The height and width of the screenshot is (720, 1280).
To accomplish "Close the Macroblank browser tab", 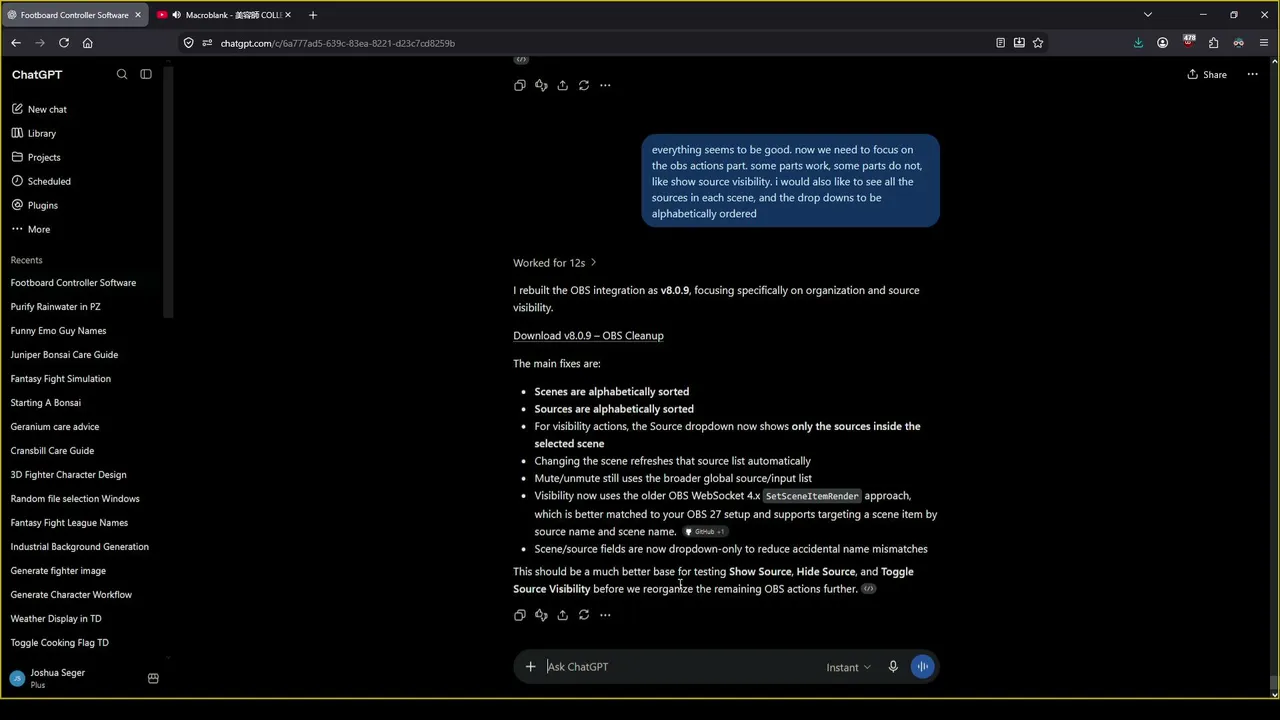I will coord(288,15).
